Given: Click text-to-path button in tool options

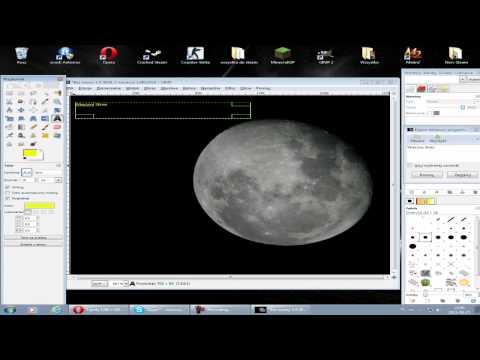Looking at the screenshot, I should 33,238.
